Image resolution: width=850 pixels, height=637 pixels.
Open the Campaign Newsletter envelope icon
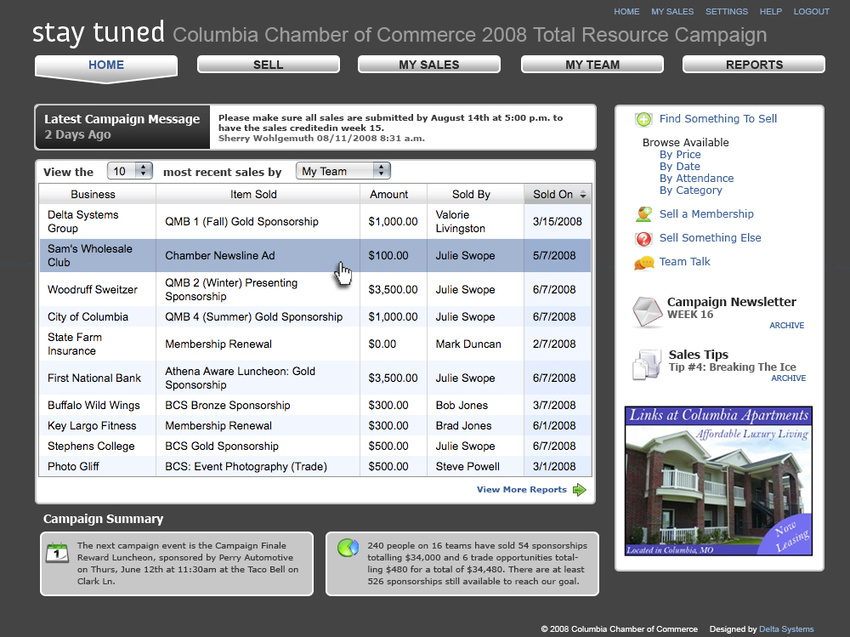click(647, 312)
